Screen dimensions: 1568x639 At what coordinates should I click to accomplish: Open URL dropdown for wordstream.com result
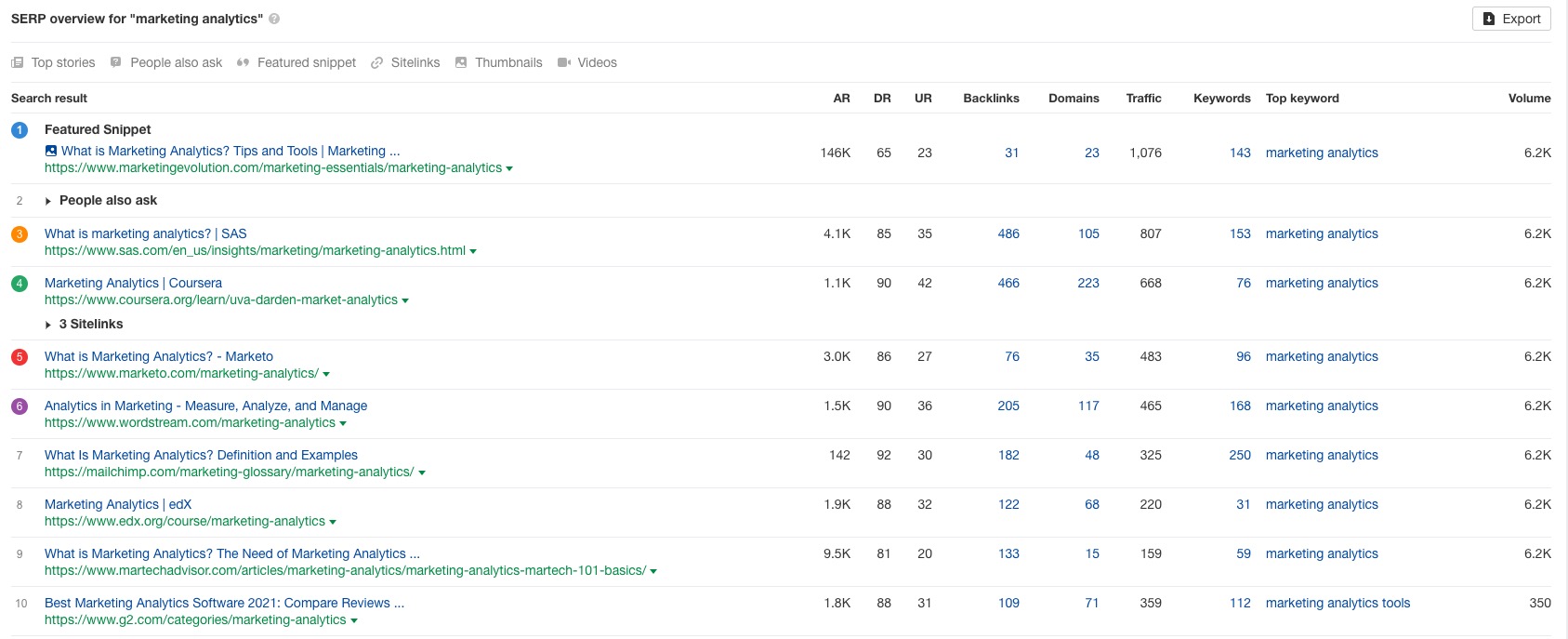tap(343, 423)
